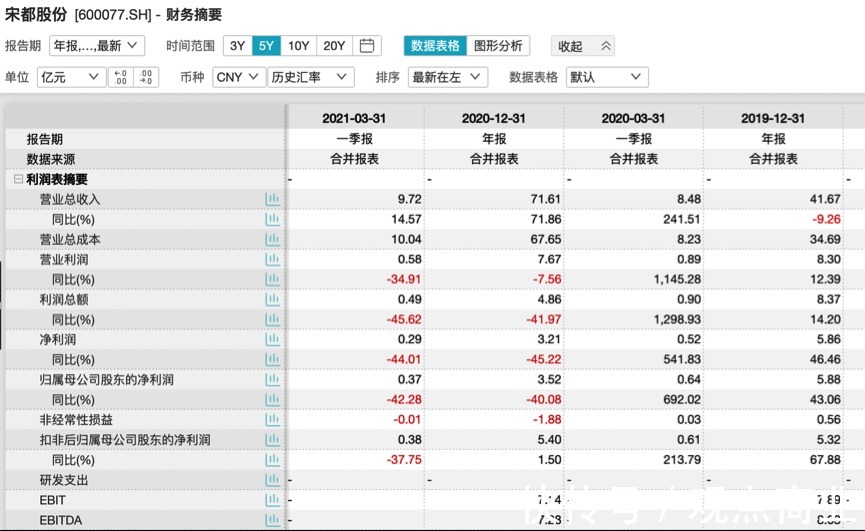Select the 3Y time range
This screenshot has height=531, width=865.
pyautogui.click(x=238, y=46)
